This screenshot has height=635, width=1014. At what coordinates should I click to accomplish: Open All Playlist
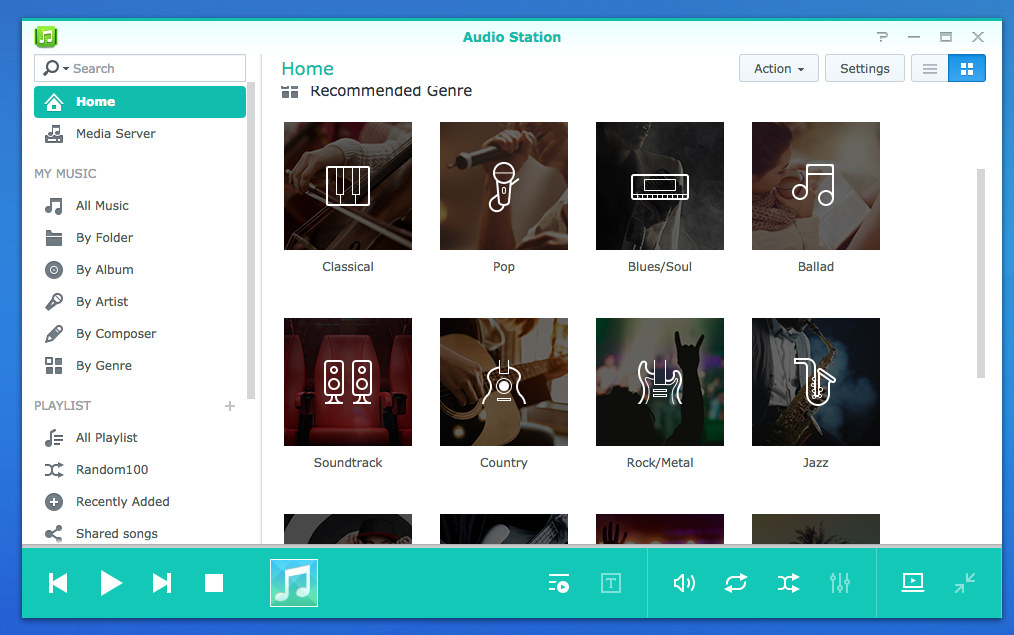140,438
